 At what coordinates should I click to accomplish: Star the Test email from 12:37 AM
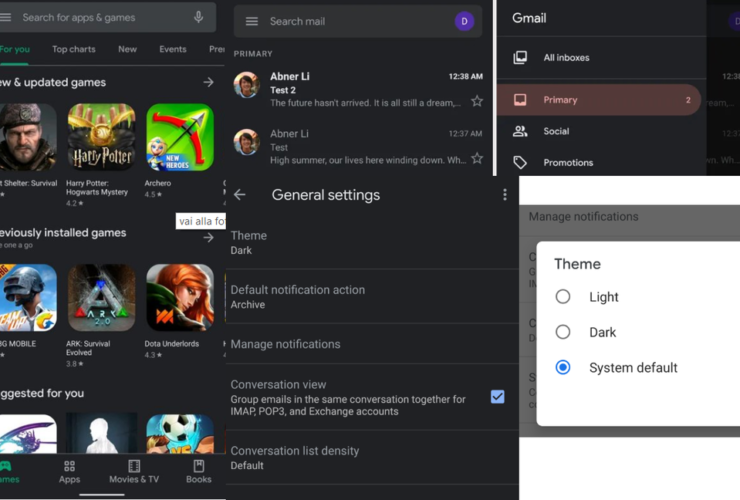pyautogui.click(x=477, y=158)
